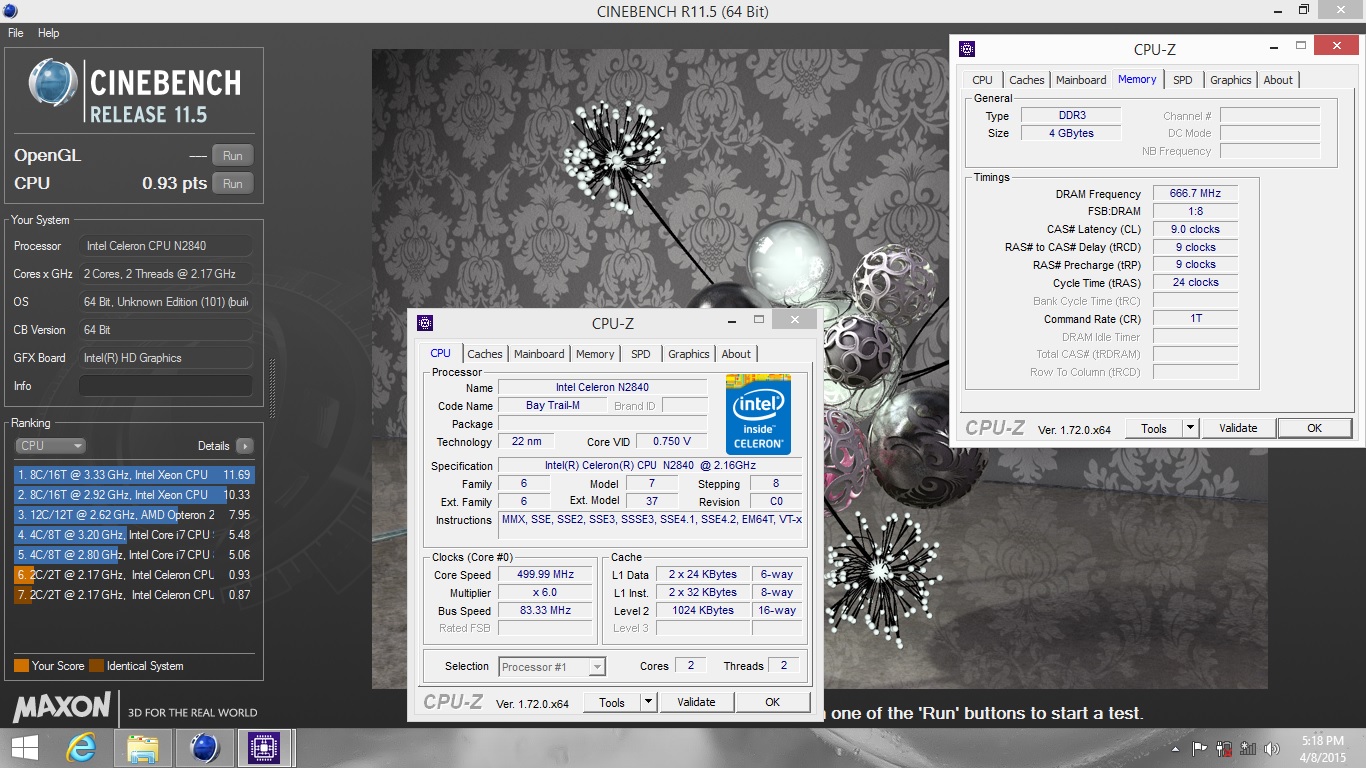Open About tab in Memory CPU-Z window
The height and width of the screenshot is (768, 1366).
(1278, 80)
